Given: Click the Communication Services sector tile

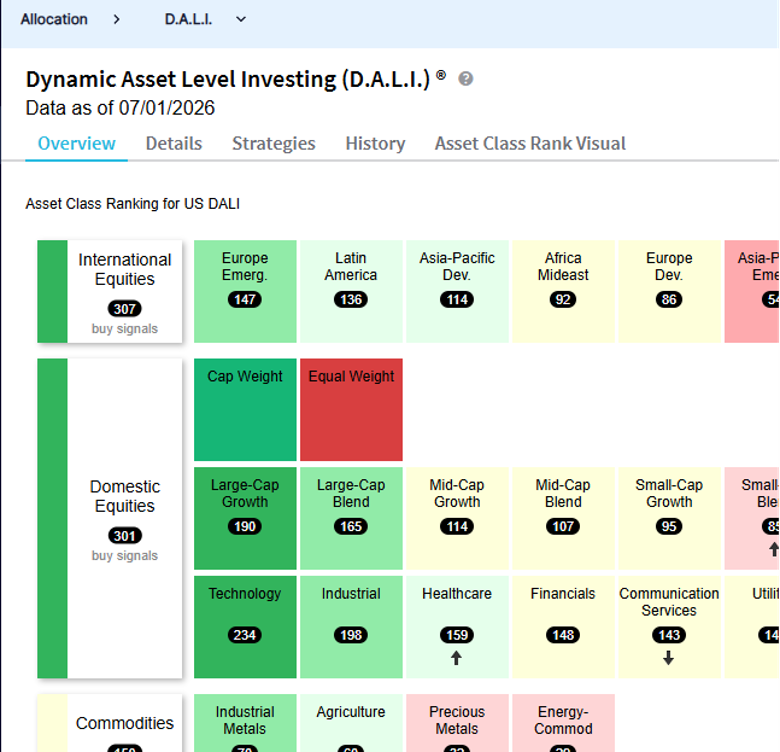Looking at the screenshot, I should pos(669,627).
